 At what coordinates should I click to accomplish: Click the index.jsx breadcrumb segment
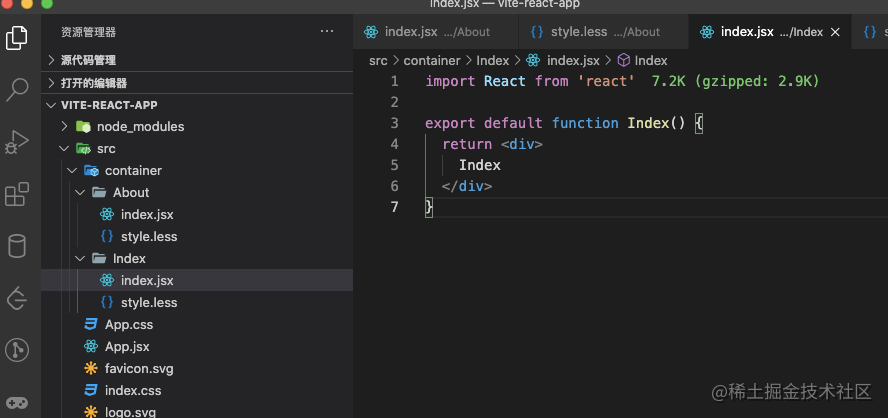[573, 60]
